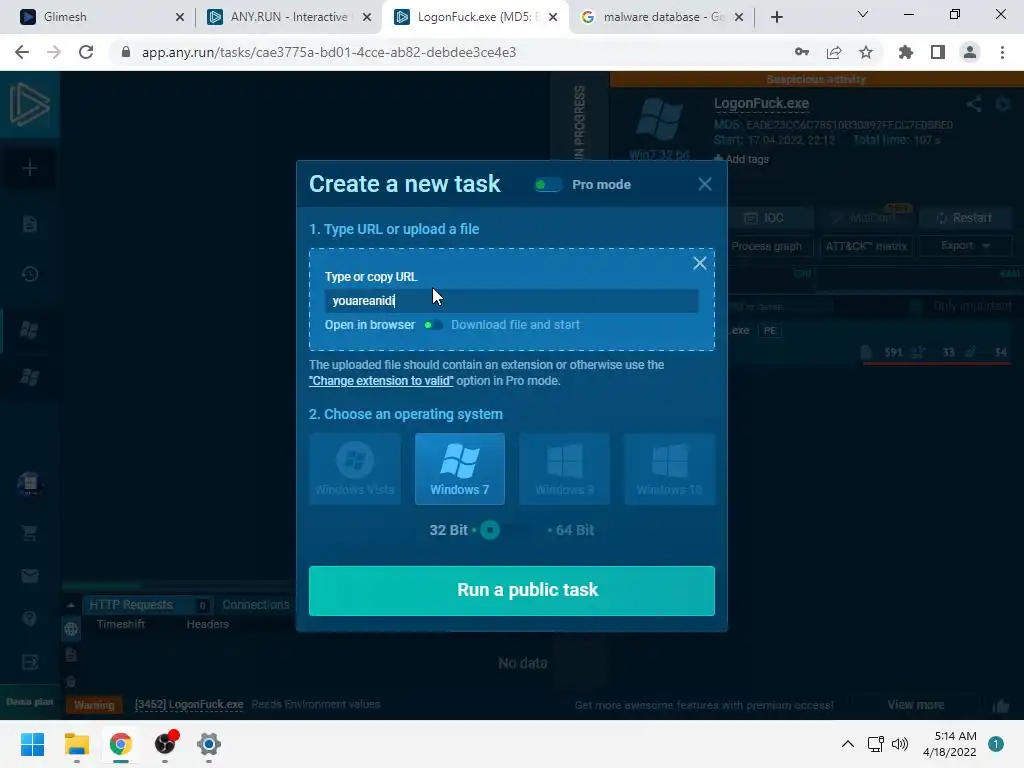Select Windows Vista operating system
Image resolution: width=1024 pixels, height=768 pixels.
click(x=355, y=469)
